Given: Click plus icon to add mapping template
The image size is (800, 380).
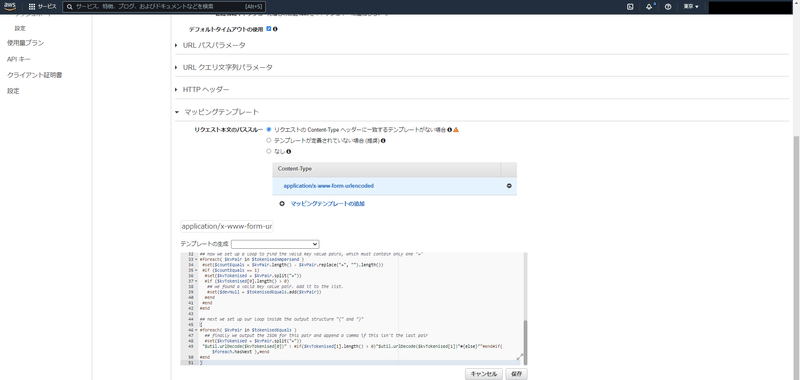Looking at the screenshot, I should click(x=282, y=203).
